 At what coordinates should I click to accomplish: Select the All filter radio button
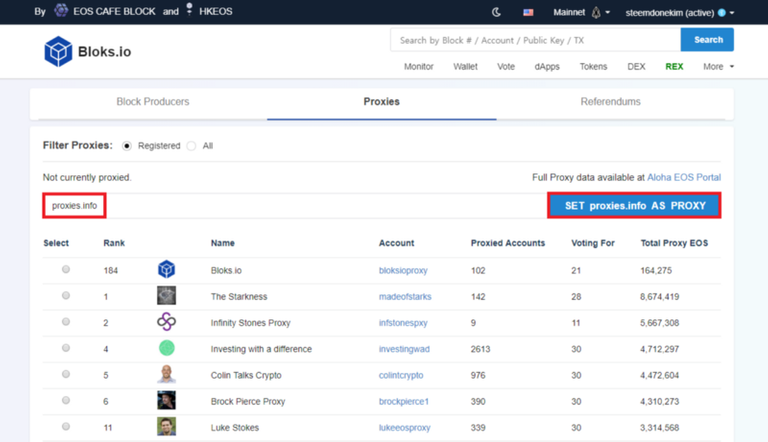pos(191,146)
